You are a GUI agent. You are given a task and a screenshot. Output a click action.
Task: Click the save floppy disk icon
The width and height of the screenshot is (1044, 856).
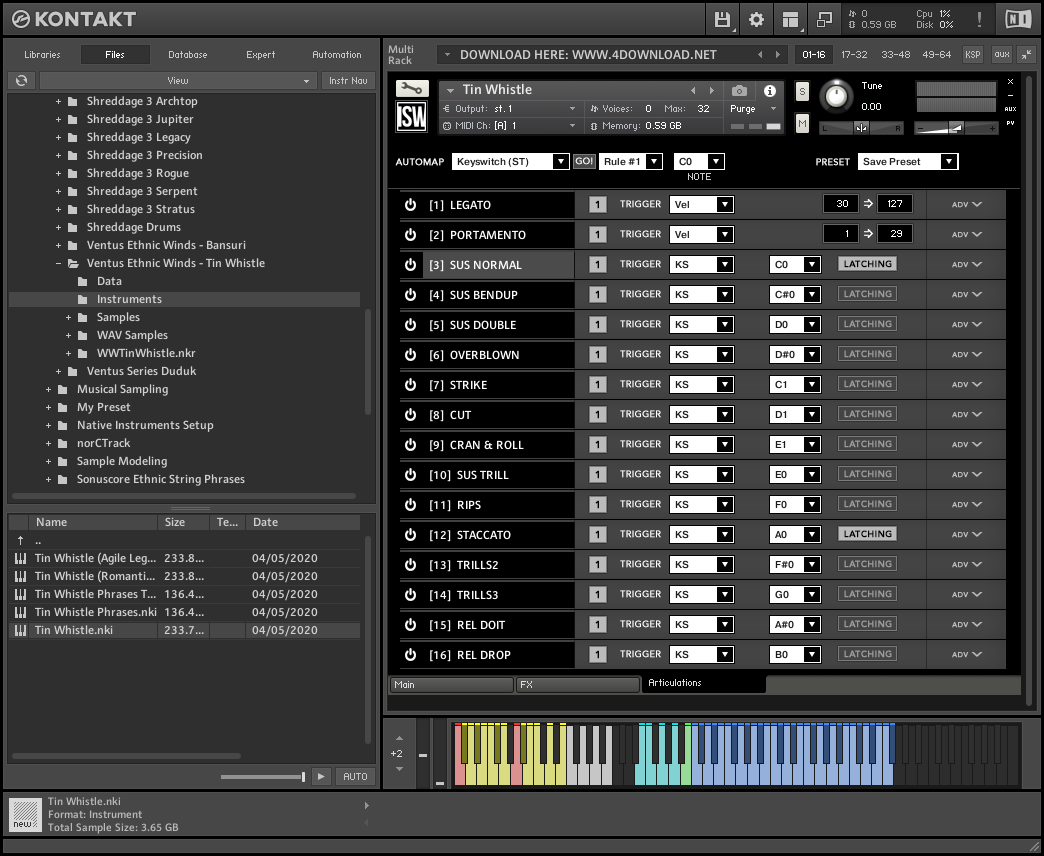pyautogui.click(x=722, y=19)
